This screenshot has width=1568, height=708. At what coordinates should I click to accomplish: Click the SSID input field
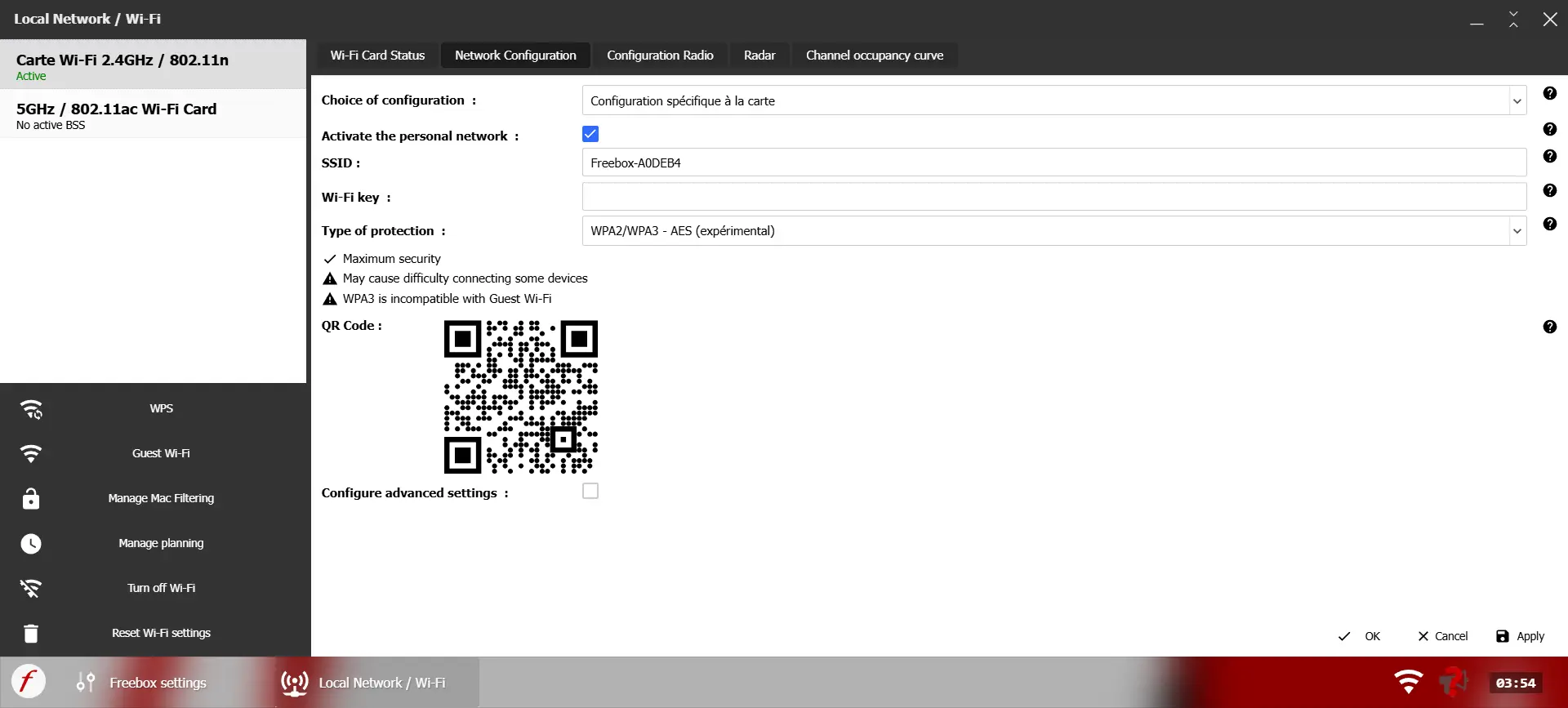(1054, 163)
